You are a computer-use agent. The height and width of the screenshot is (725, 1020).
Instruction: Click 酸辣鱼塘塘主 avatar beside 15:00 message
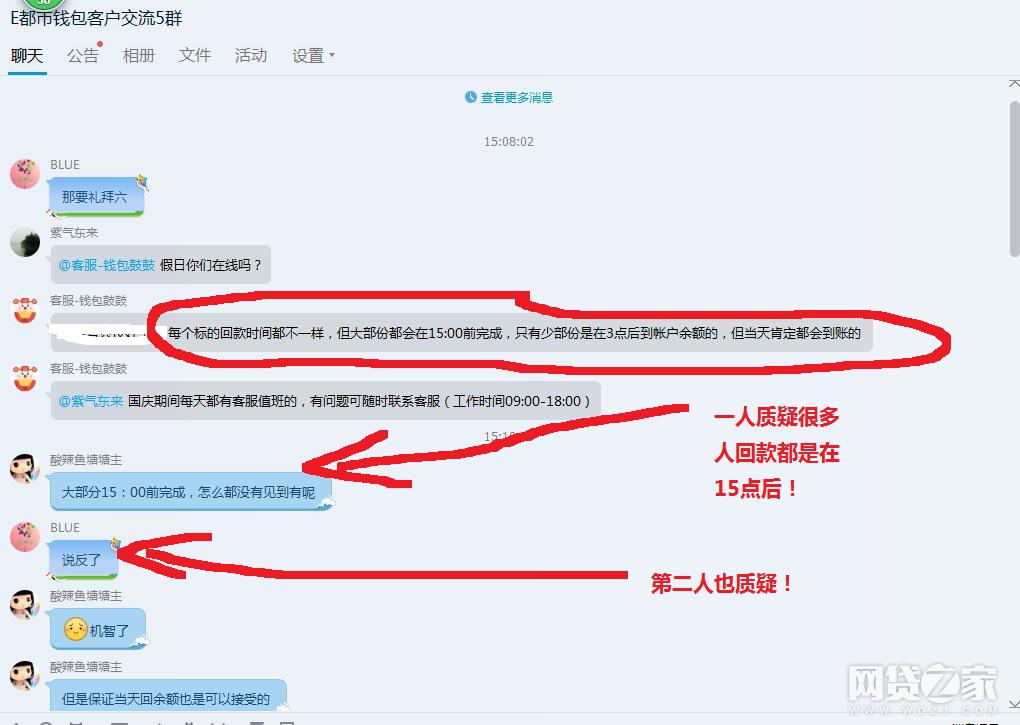[x=25, y=469]
